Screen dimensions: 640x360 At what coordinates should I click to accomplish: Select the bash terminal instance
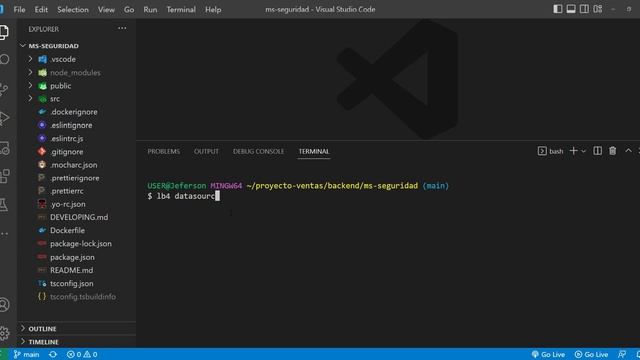[x=551, y=151]
